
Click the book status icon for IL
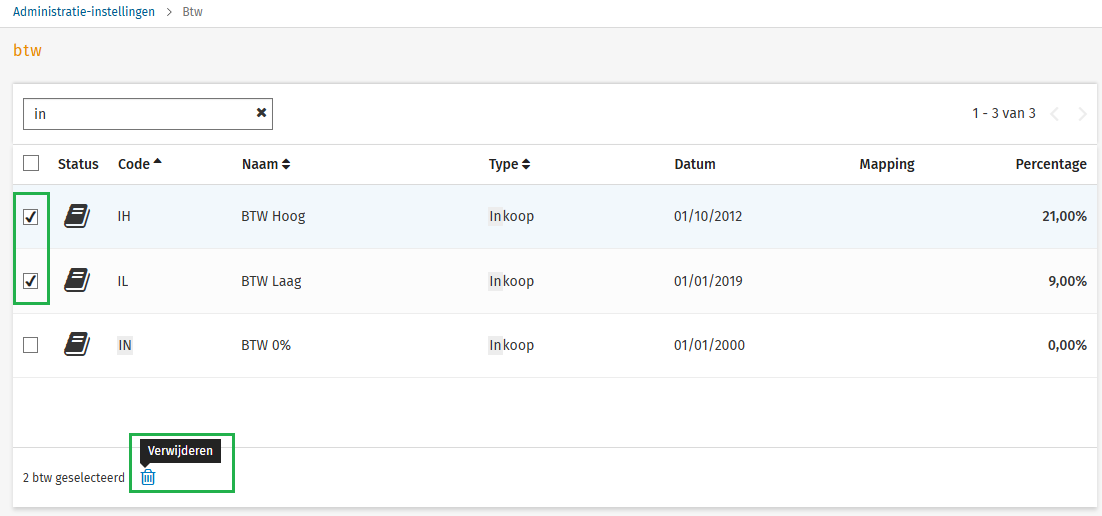(77, 281)
